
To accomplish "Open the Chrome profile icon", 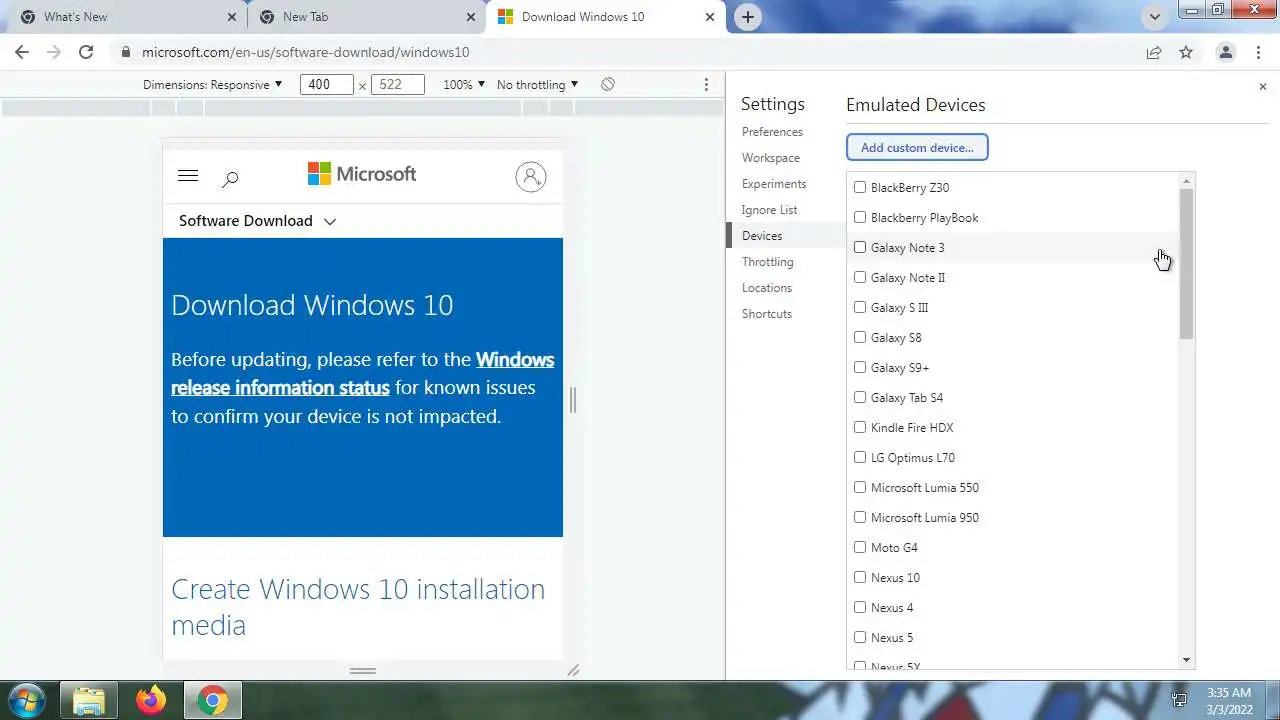I will click(1225, 52).
